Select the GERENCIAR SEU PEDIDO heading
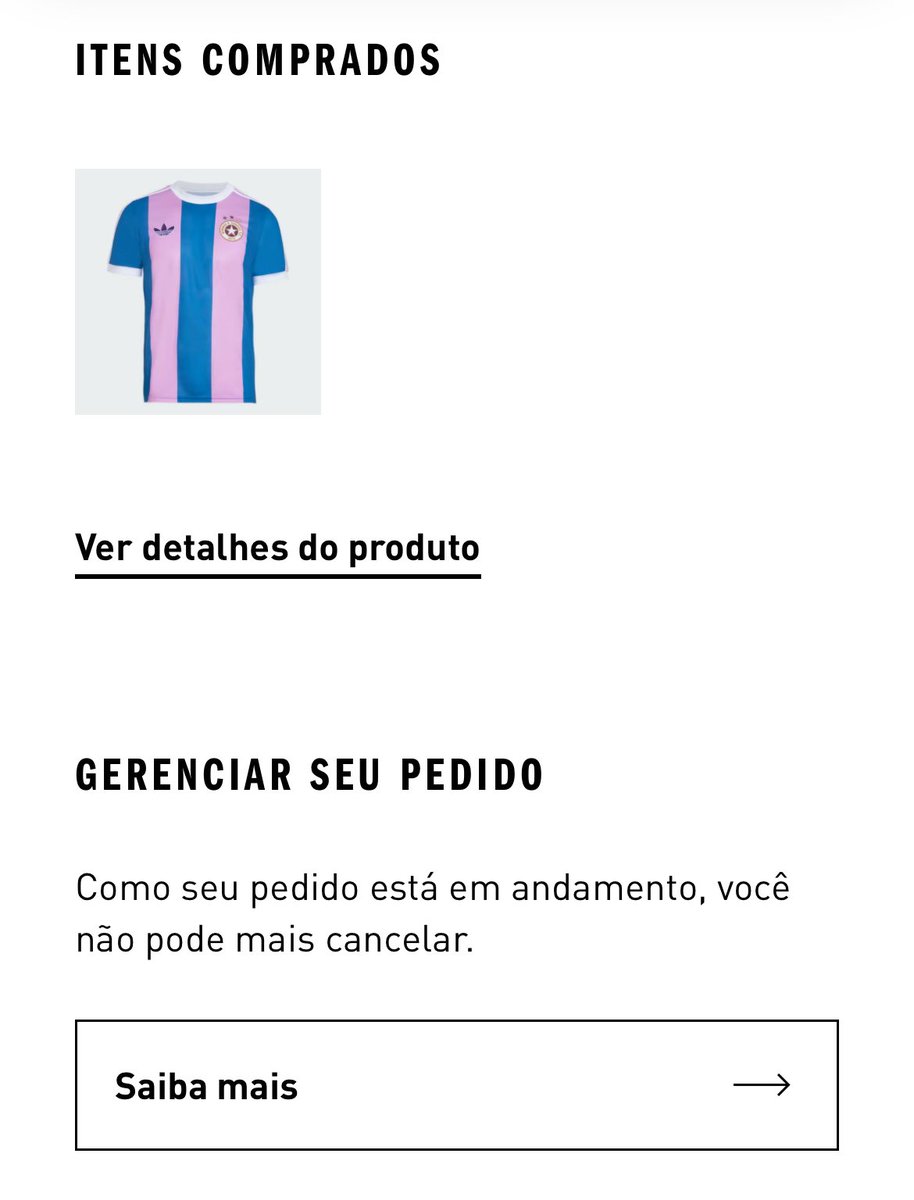This screenshot has width=914, height=1200. [310, 775]
